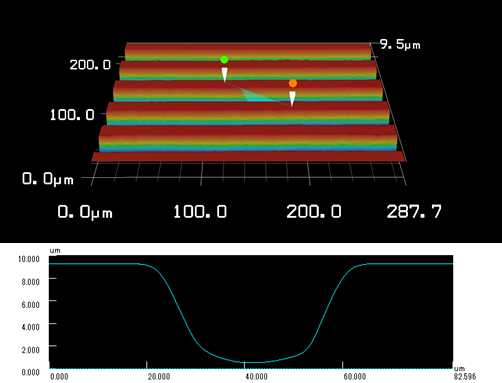Click the cyan cross-section plane in 3D view
Image resolution: width=502 pixels, height=383 pixels.
point(258,96)
